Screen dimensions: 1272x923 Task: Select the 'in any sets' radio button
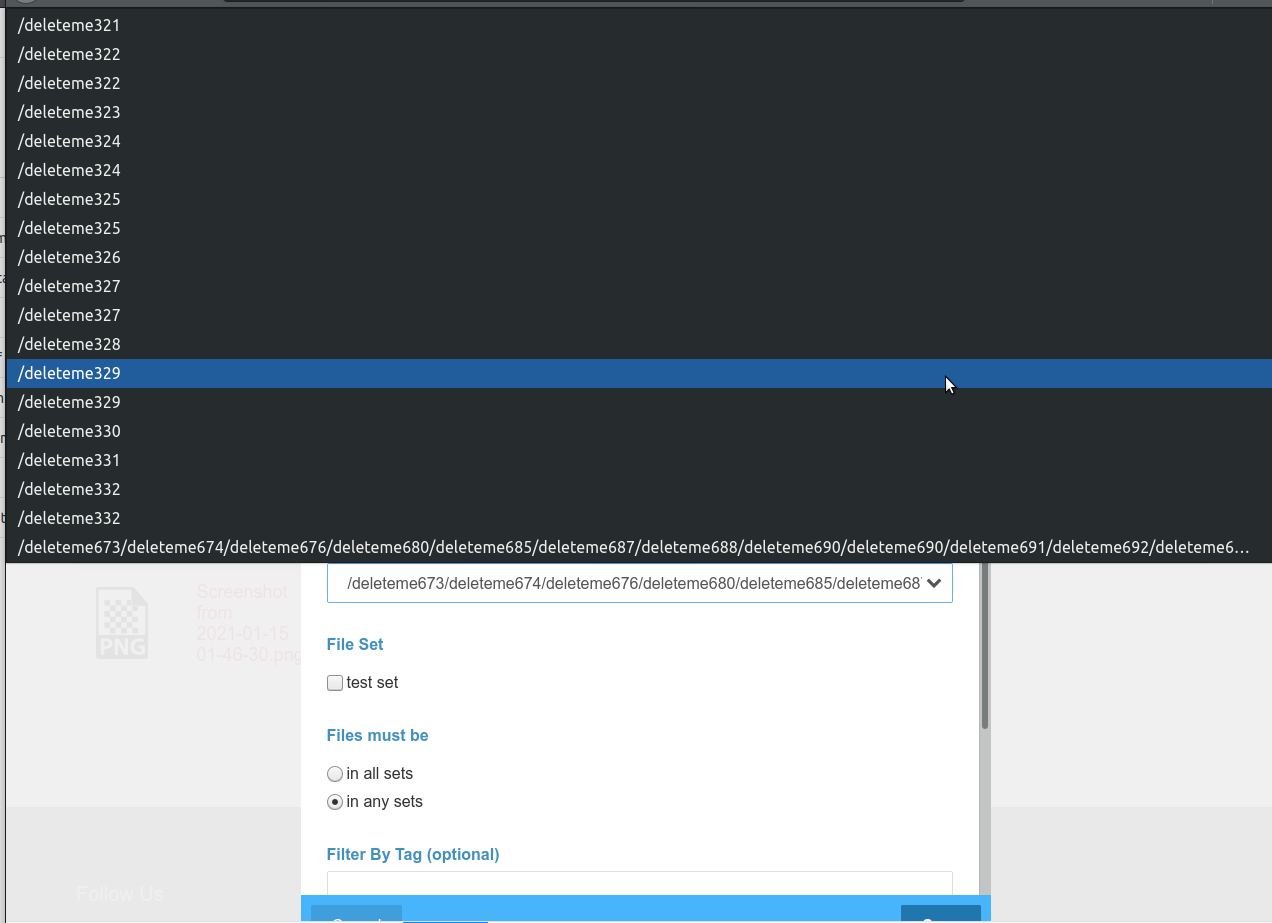click(x=334, y=801)
